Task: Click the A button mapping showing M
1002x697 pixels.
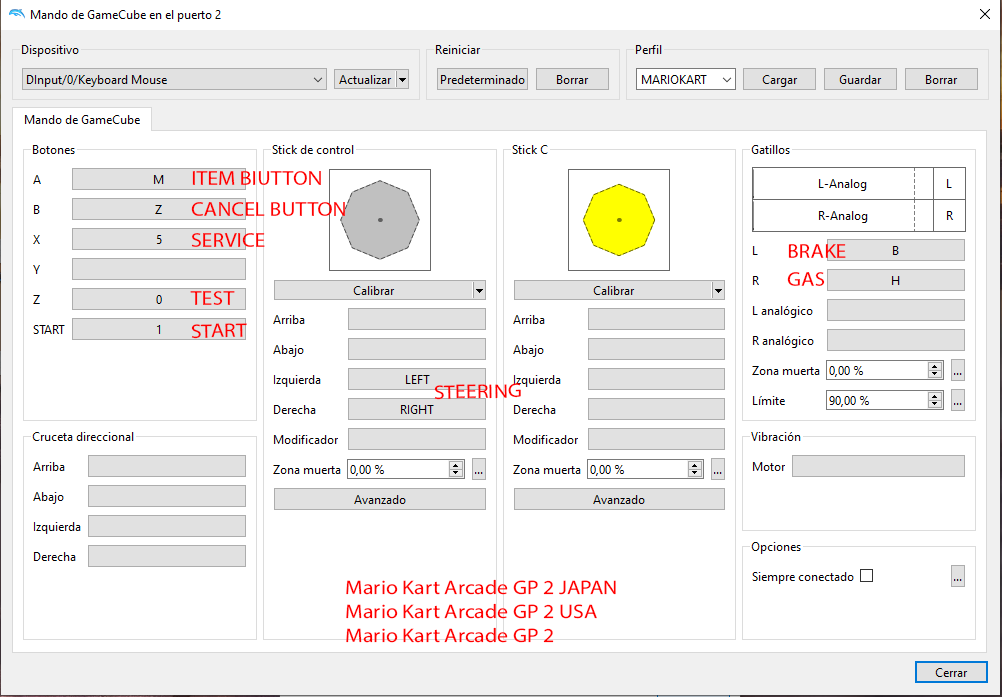Action: [x=158, y=180]
